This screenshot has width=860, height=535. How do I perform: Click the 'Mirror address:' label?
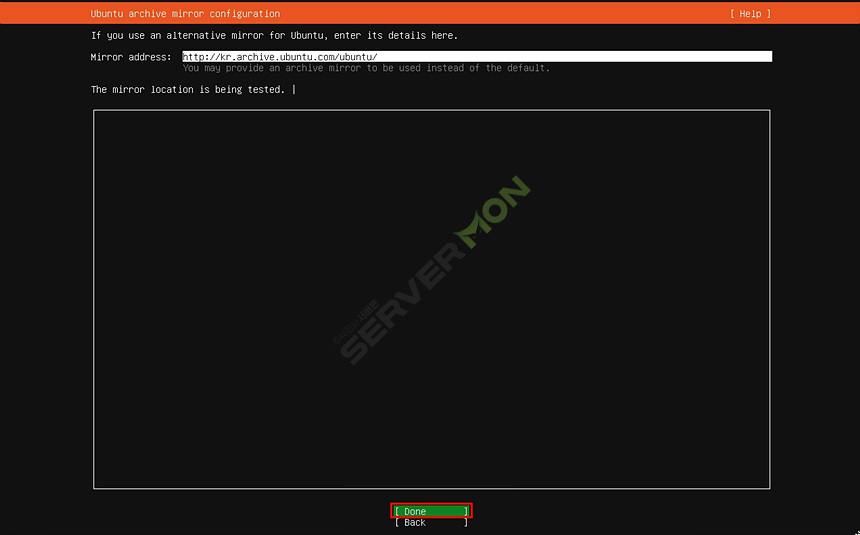131,57
